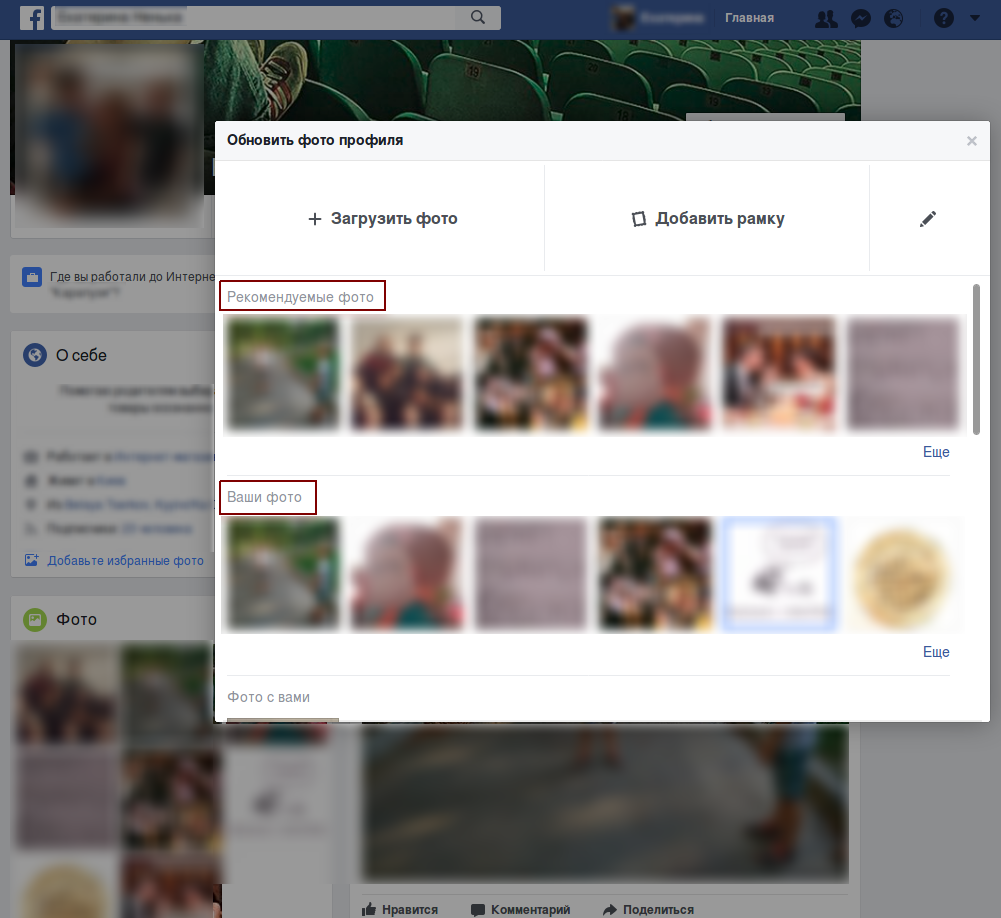Screen dimensions: 1001x918
Task: Show more under Ваши фото via Еще
Action: pyautogui.click(x=936, y=652)
